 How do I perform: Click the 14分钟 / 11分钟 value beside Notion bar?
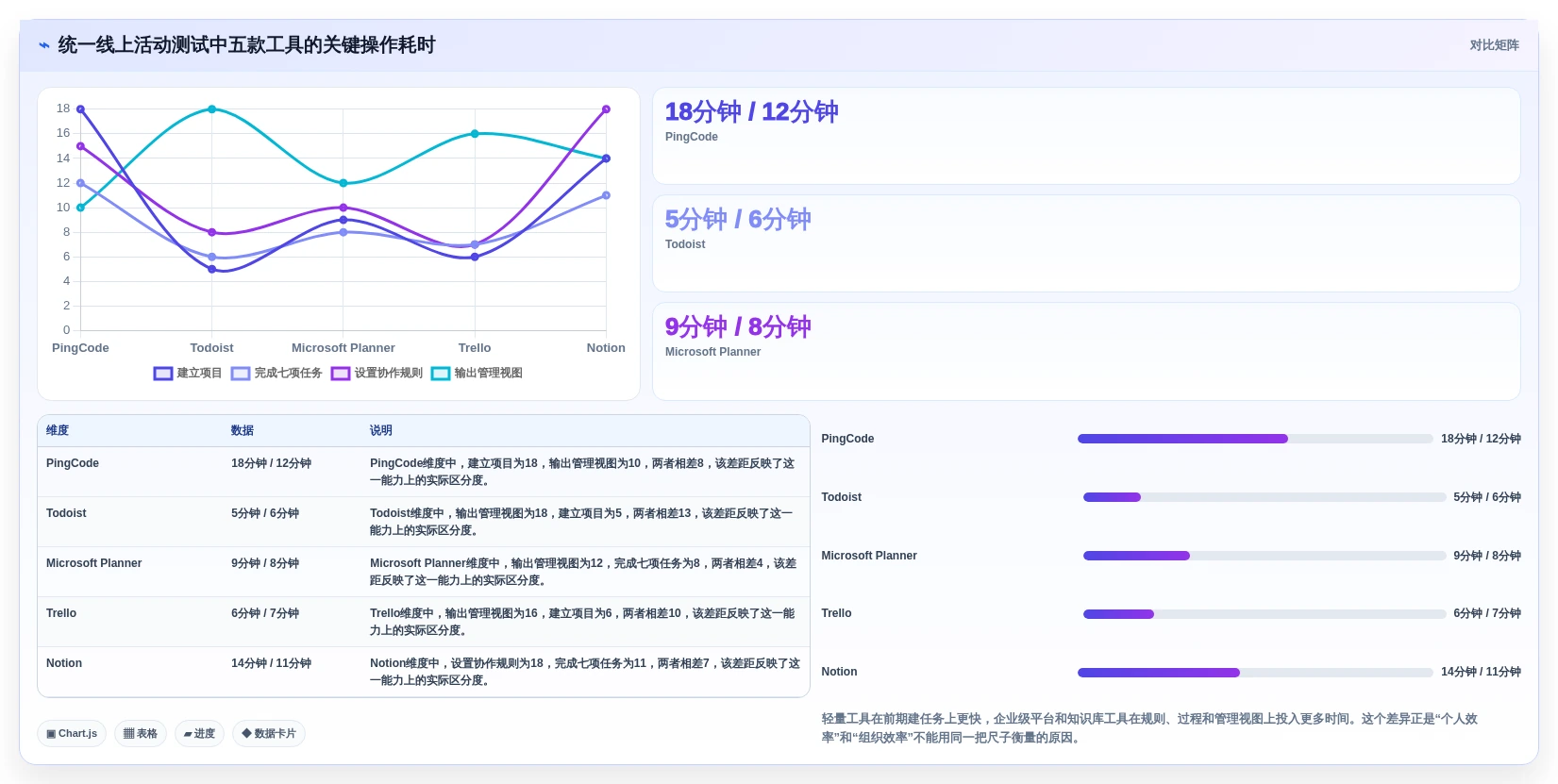[1481, 672]
